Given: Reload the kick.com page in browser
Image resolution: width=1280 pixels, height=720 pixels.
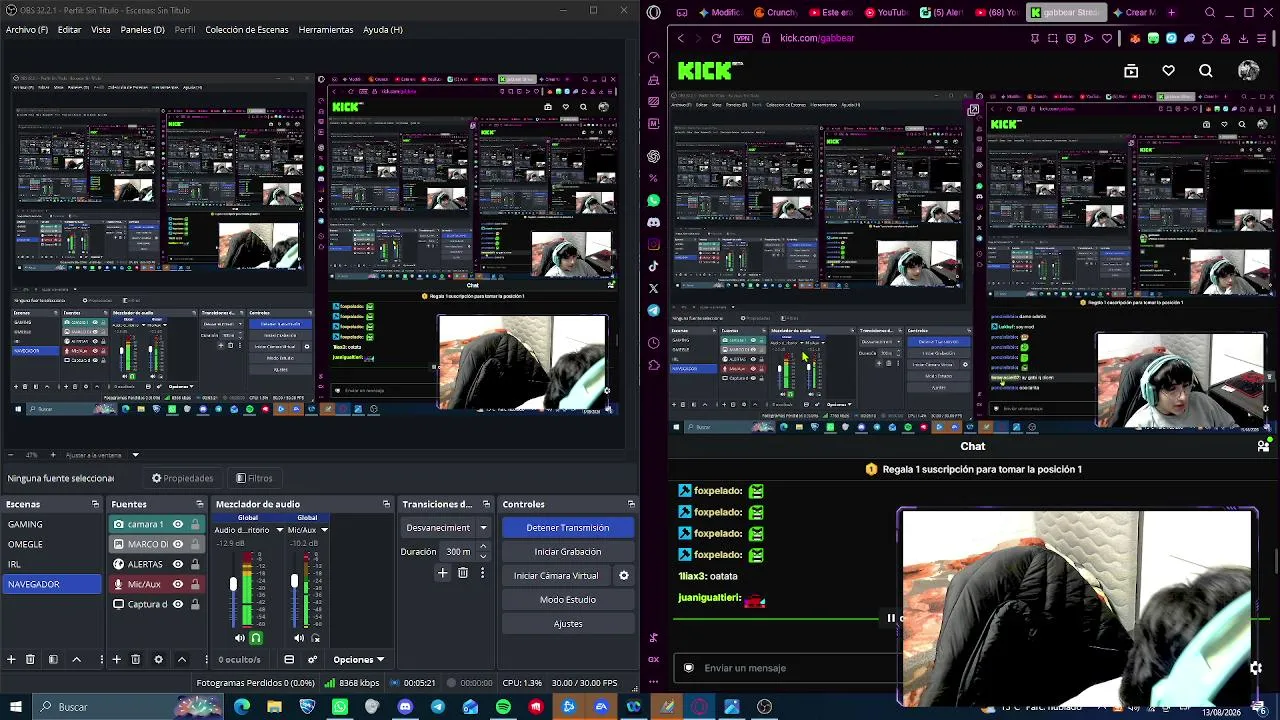Looking at the screenshot, I should pos(716,38).
